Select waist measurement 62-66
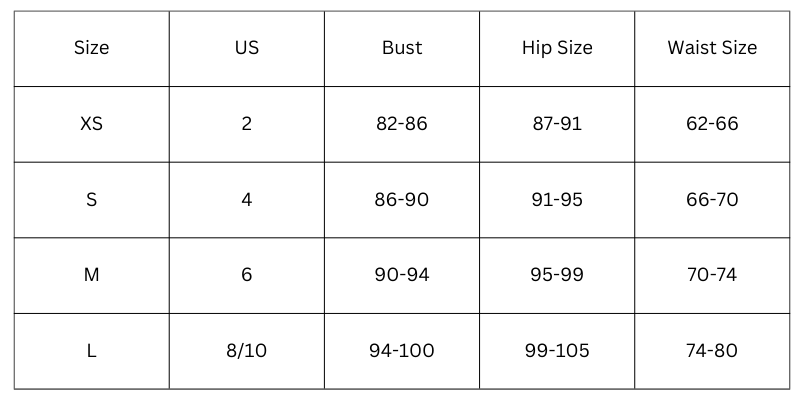This screenshot has height=400, width=800. pyautogui.click(x=712, y=124)
